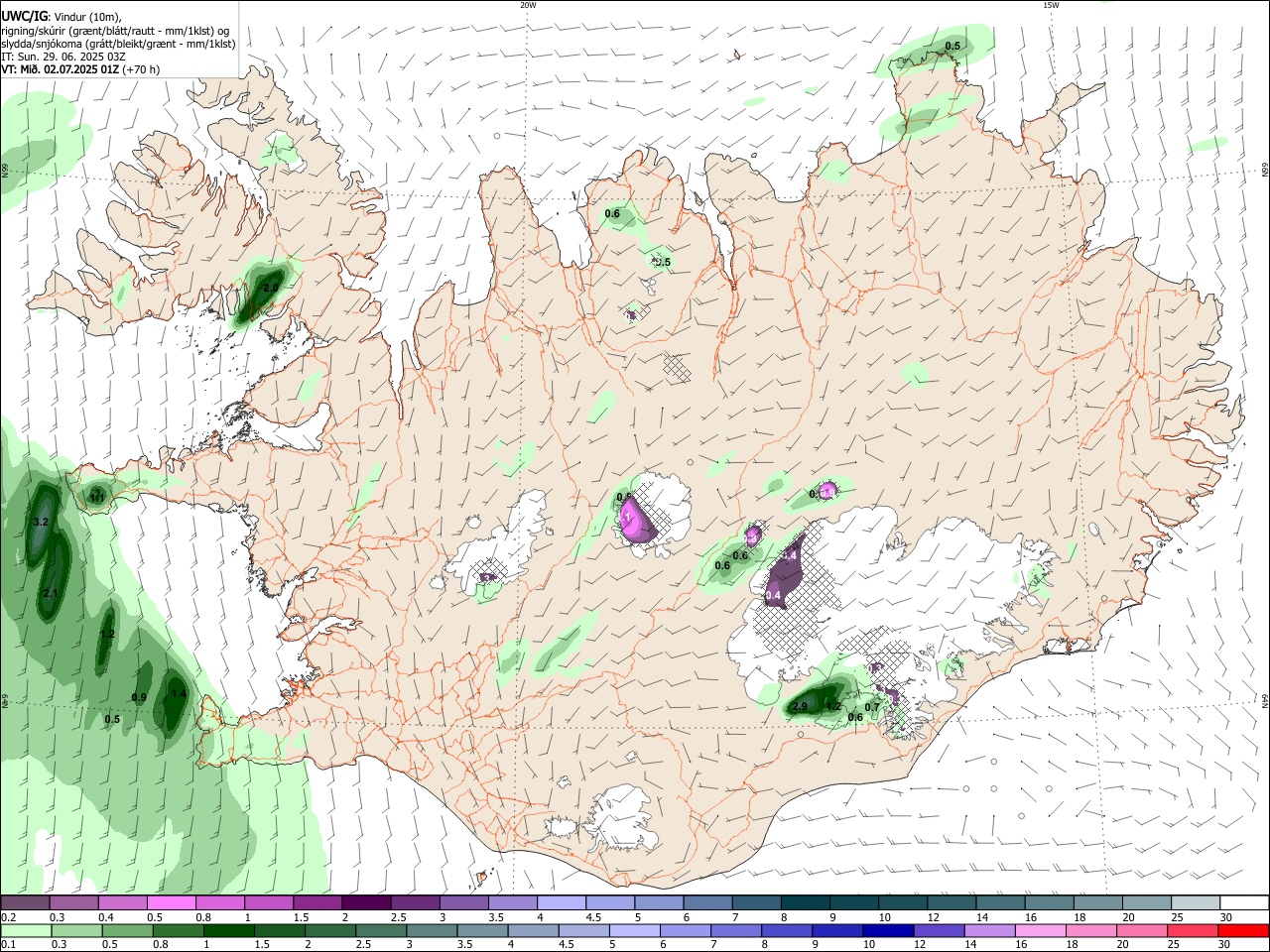The image size is (1270, 952).
Task: Click the '2.0' precipitation value in the Westfjords
Action: coord(271,288)
